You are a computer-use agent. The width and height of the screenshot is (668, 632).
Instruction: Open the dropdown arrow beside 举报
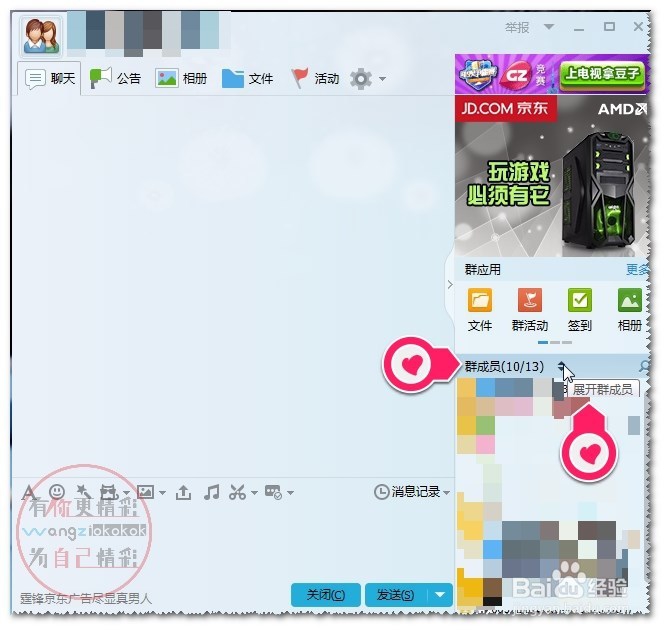coord(549,27)
